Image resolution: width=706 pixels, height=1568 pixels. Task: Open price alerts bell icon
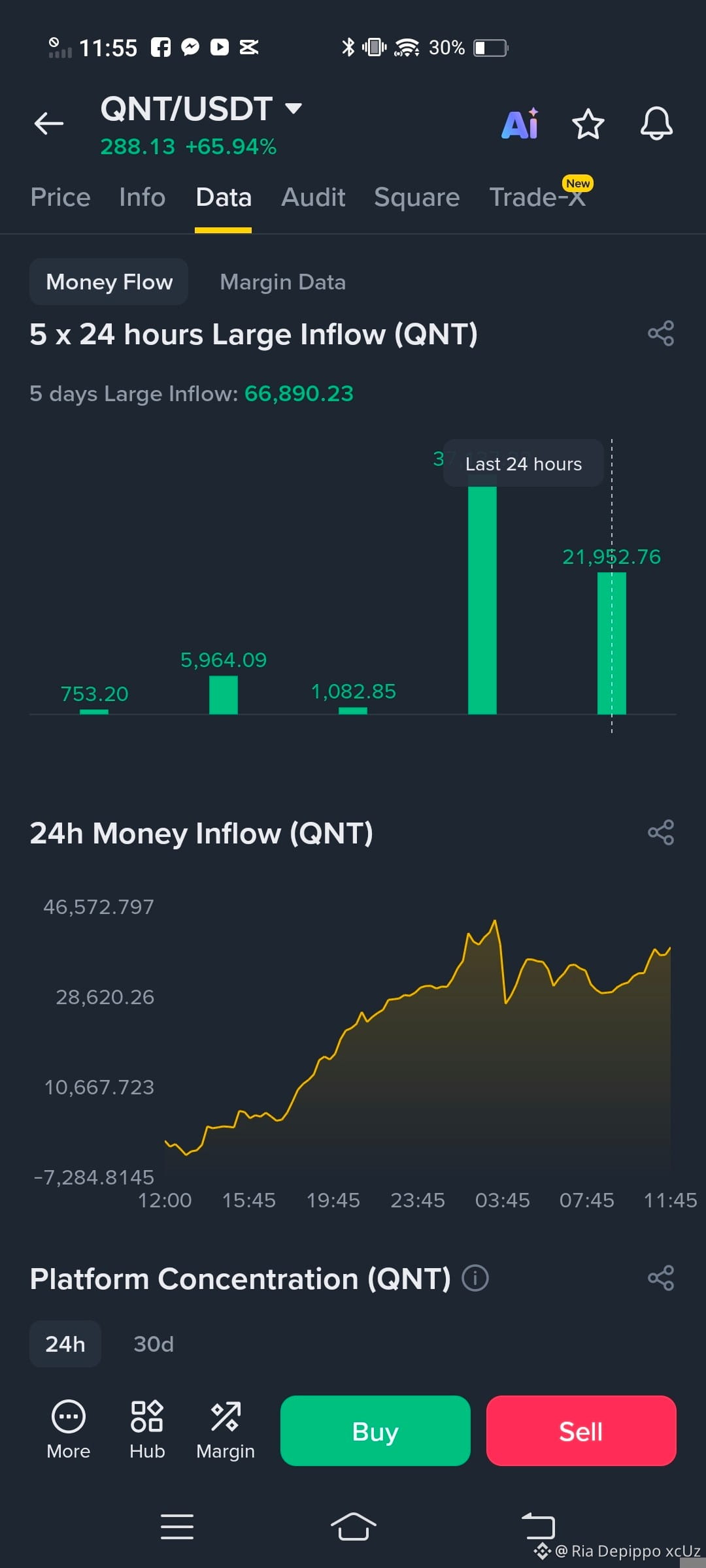(656, 123)
